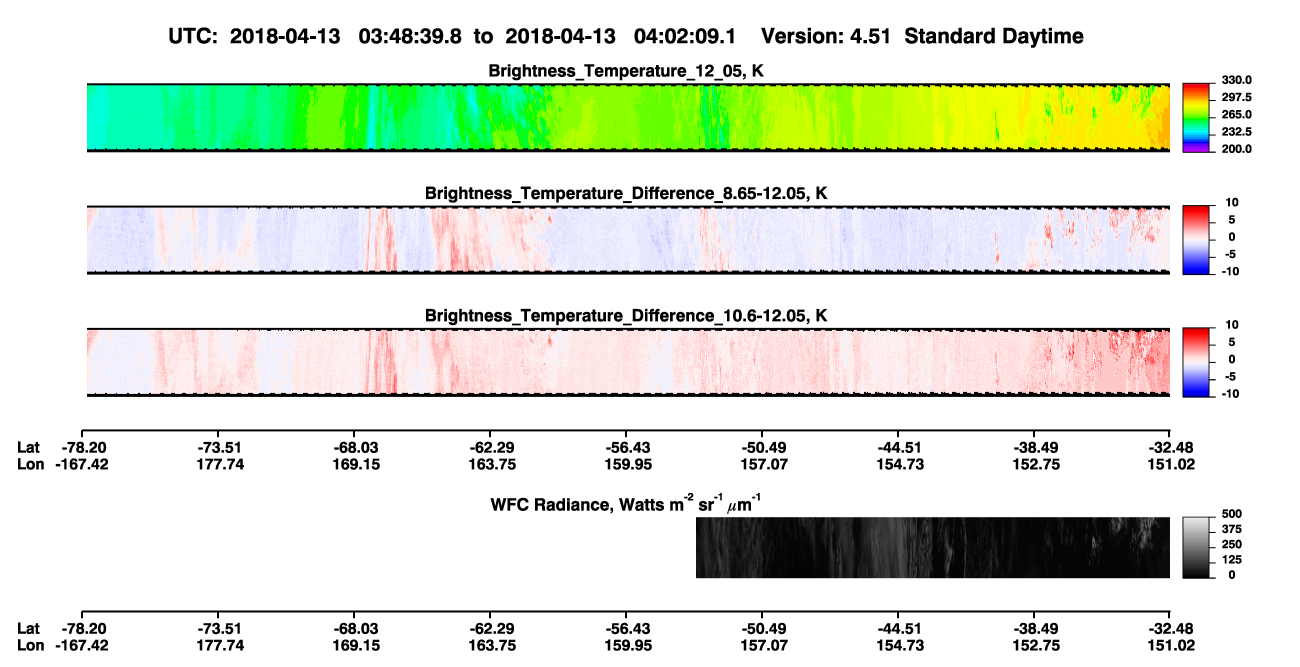Screen dimensions: 1300x667
Task: Click longitude 163.75 on the bottom axis
Action: 490,645
